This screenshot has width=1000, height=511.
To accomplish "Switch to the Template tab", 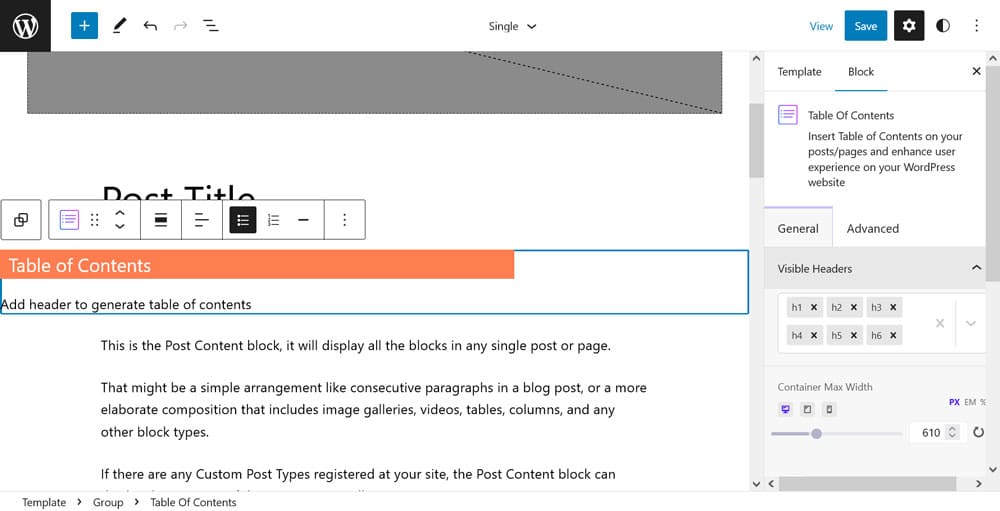I will (799, 72).
